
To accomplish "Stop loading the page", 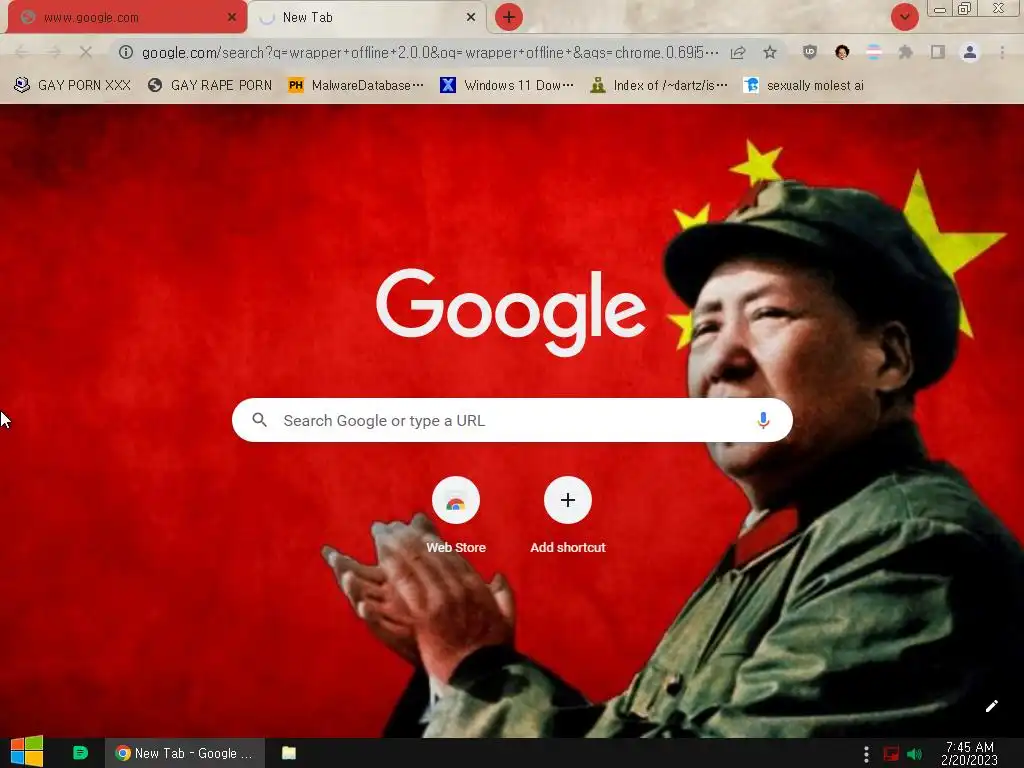I will click(x=86, y=52).
